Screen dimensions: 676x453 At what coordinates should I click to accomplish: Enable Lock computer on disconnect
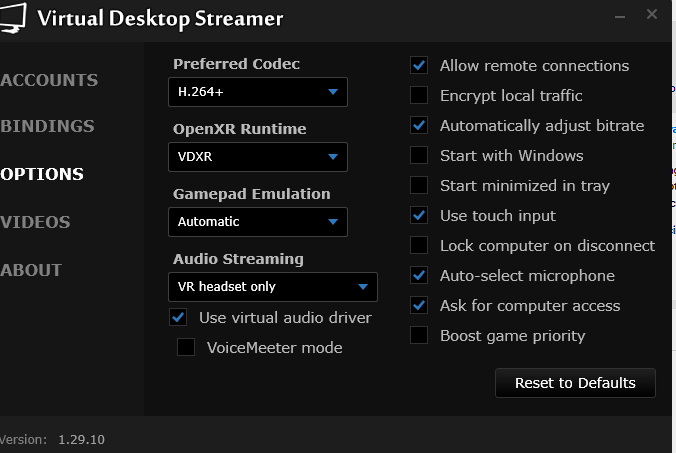[419, 245]
